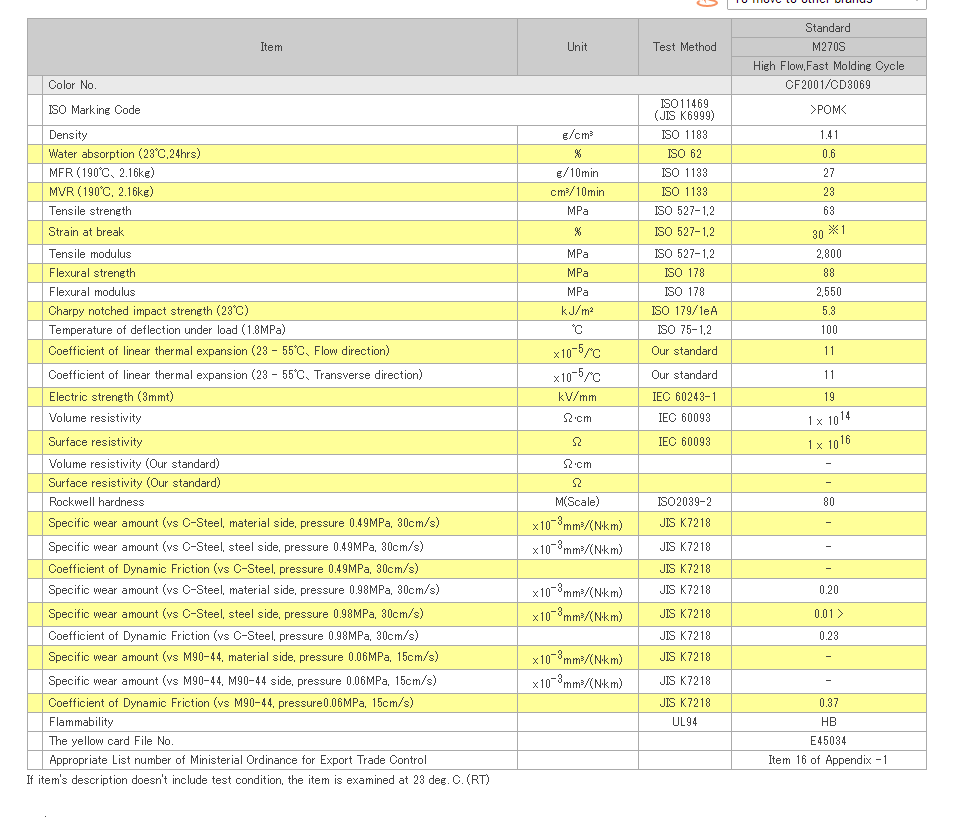Click the "ISO 62" test method cell
This screenshot has width=969, height=817.
685,154
